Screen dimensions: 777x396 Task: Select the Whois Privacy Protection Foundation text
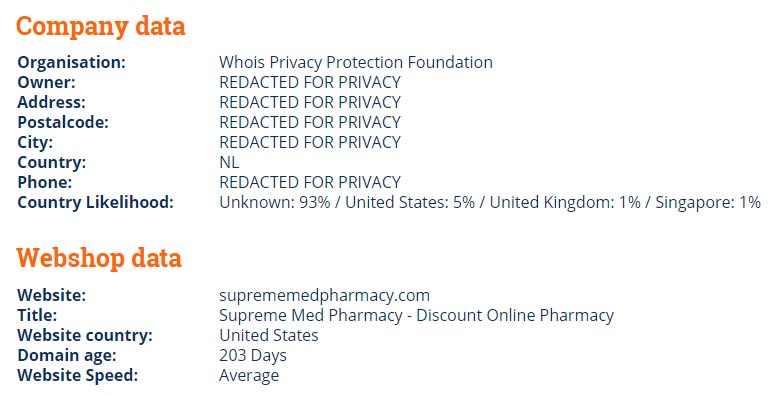[356, 62]
